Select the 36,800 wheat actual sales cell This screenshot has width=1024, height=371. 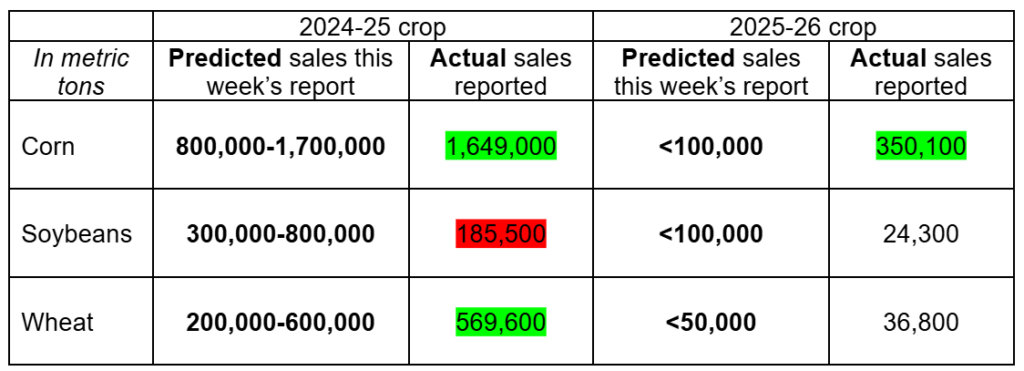click(x=920, y=322)
